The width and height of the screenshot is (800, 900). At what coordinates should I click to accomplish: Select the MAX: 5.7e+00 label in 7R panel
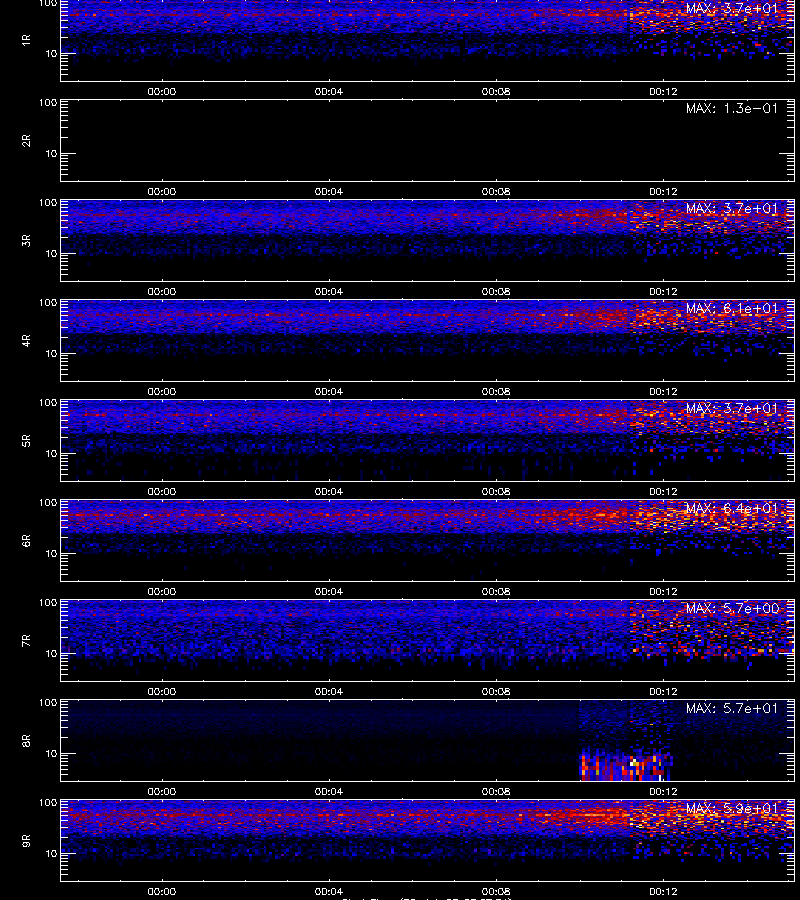click(x=732, y=608)
